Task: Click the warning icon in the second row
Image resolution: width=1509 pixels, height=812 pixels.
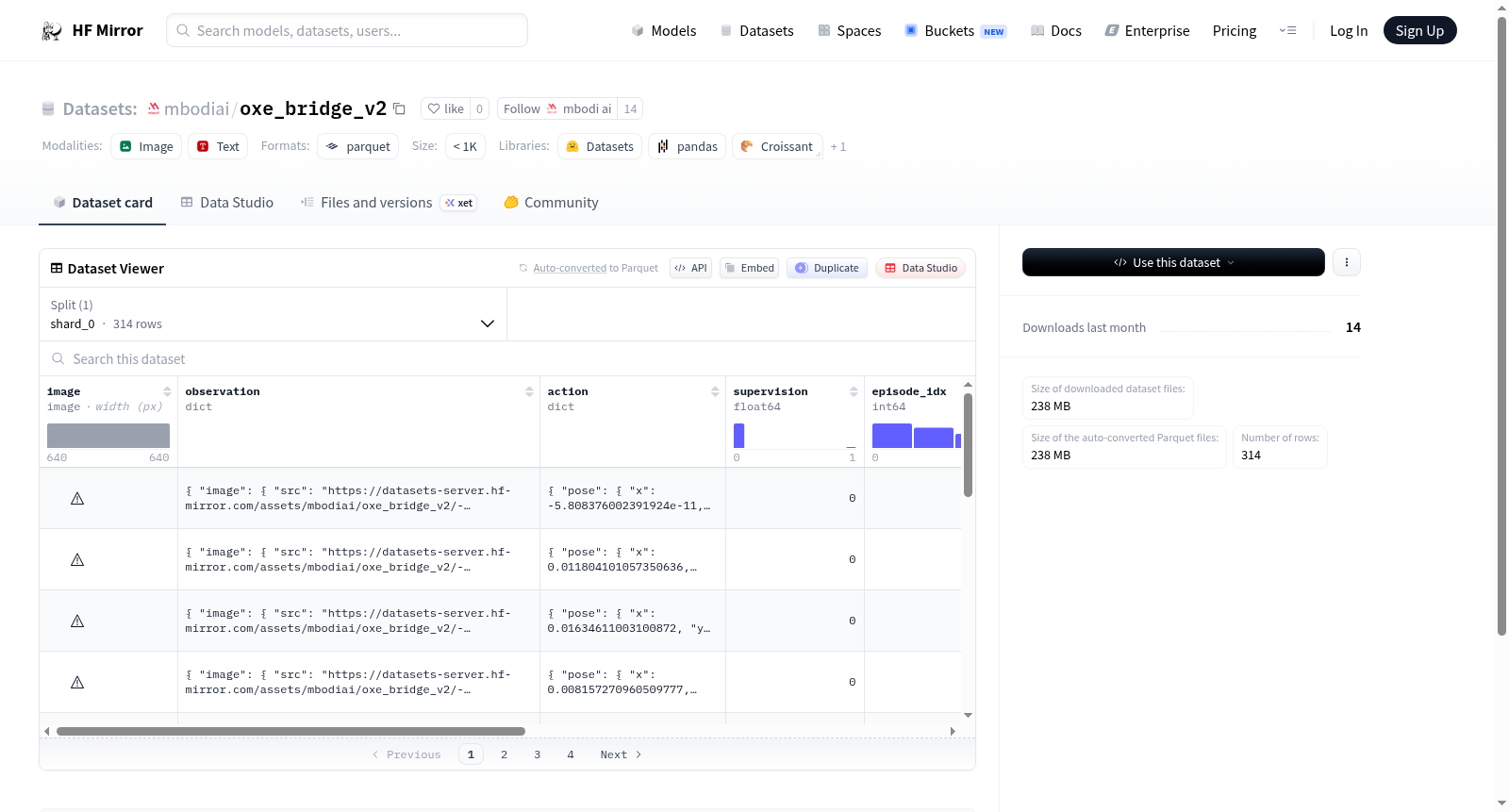Action: pos(77,559)
